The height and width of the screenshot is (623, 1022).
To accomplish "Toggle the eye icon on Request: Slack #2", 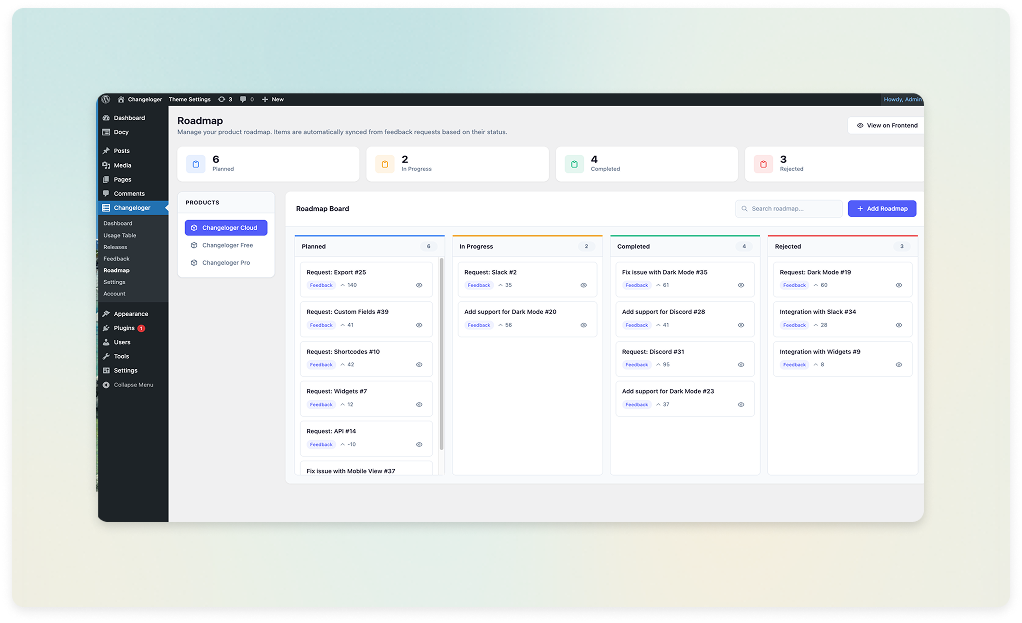I will click(x=585, y=284).
